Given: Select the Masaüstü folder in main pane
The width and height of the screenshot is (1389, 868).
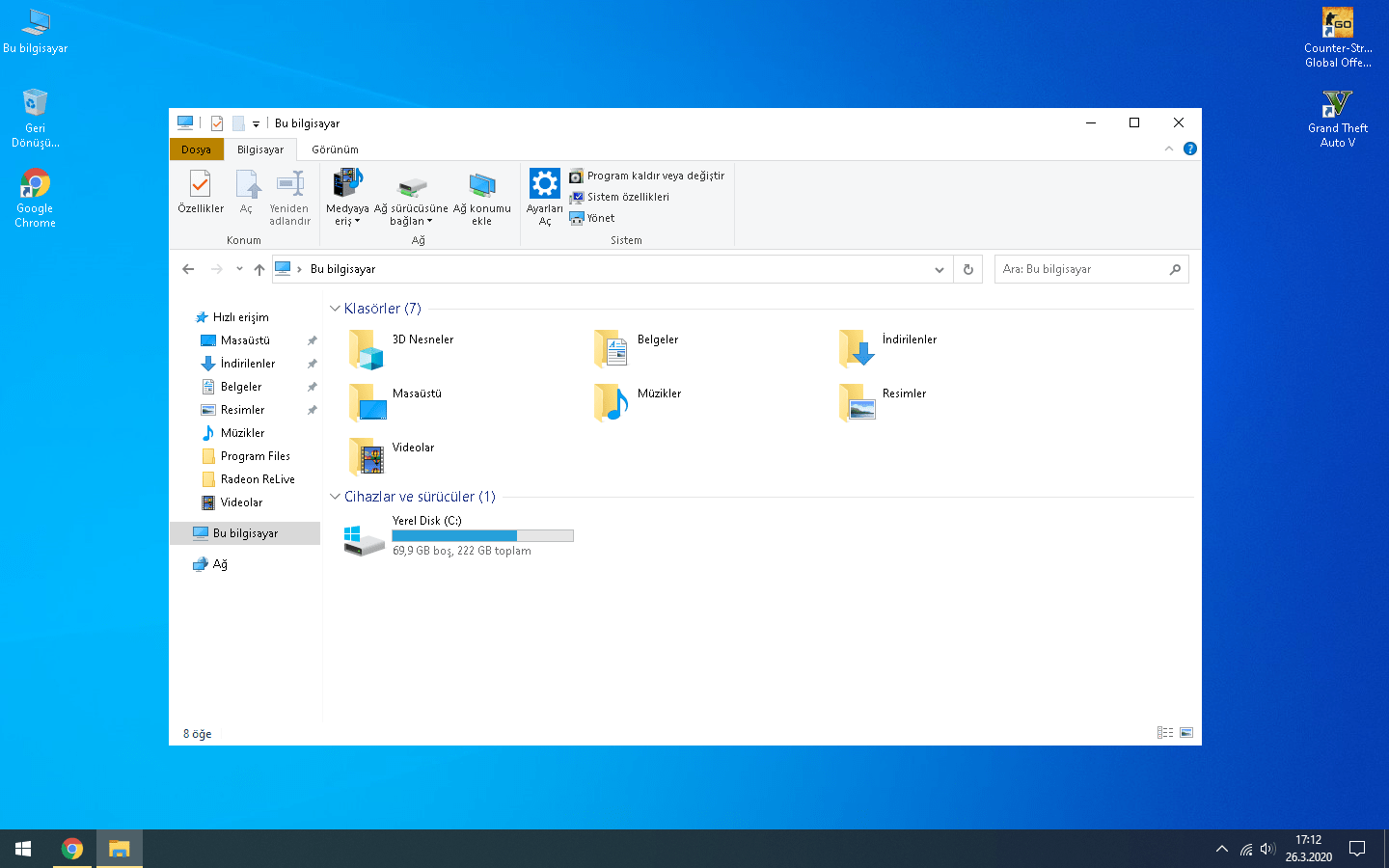Looking at the screenshot, I should pyautogui.click(x=395, y=402).
